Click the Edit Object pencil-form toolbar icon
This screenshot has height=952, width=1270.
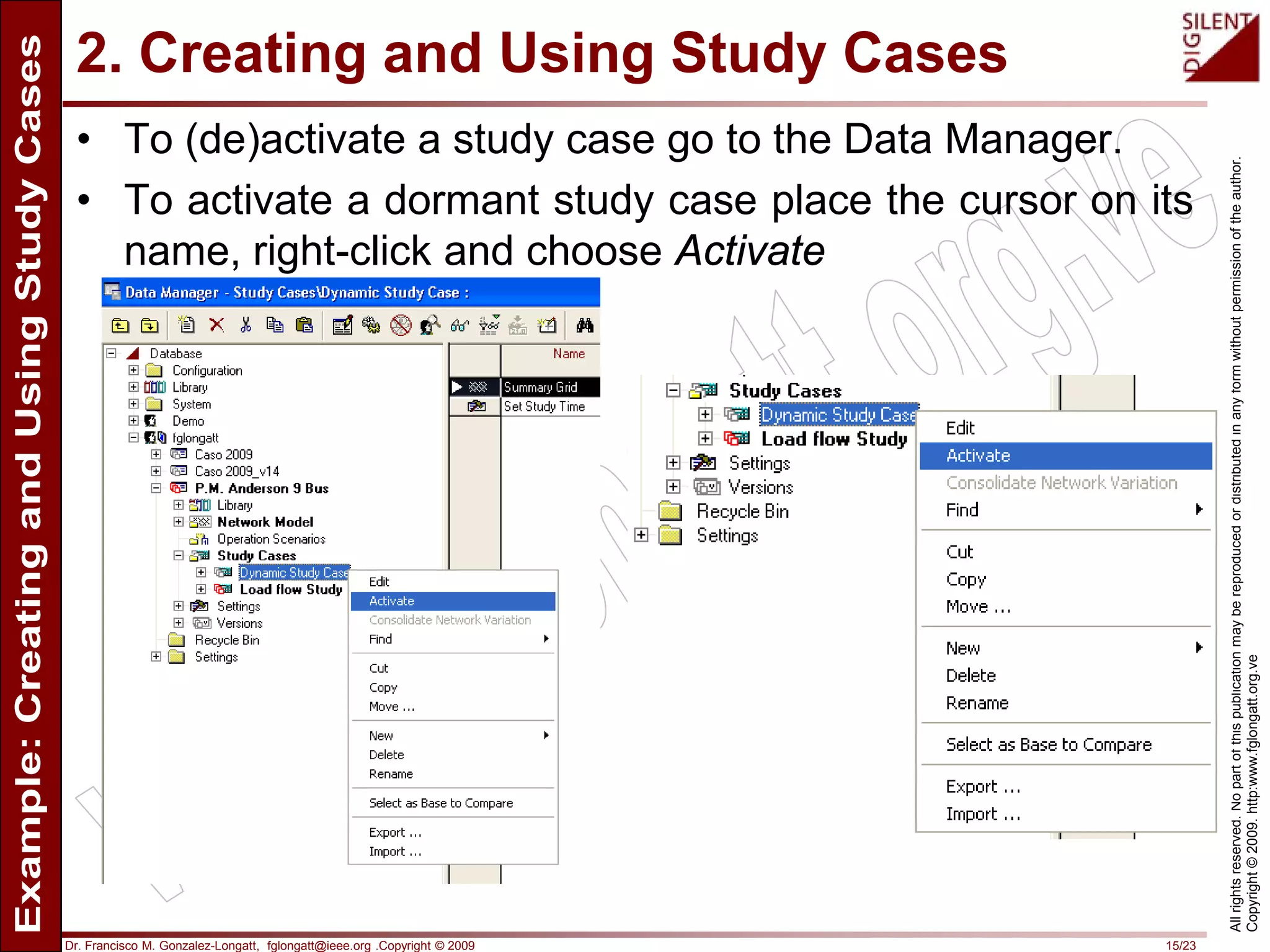pos(342,325)
